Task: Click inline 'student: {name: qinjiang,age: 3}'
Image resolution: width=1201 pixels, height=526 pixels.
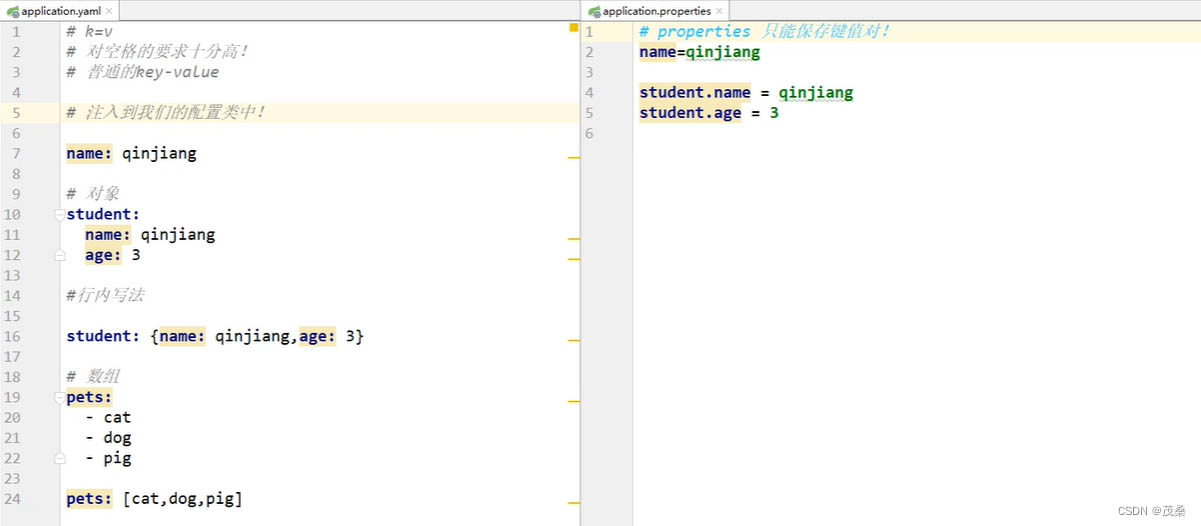Action: [x=215, y=336]
